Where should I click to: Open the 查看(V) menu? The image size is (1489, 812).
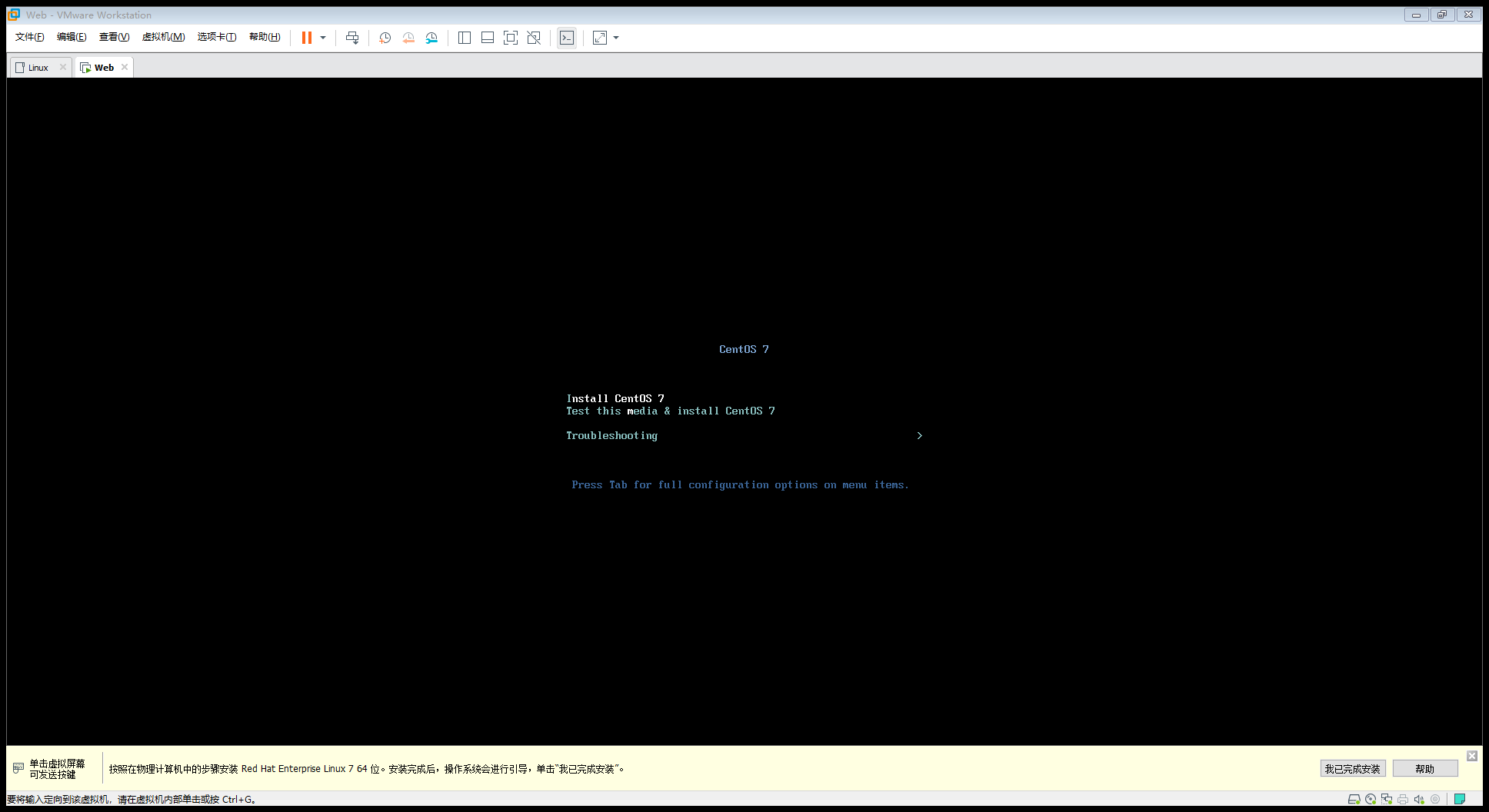point(114,37)
